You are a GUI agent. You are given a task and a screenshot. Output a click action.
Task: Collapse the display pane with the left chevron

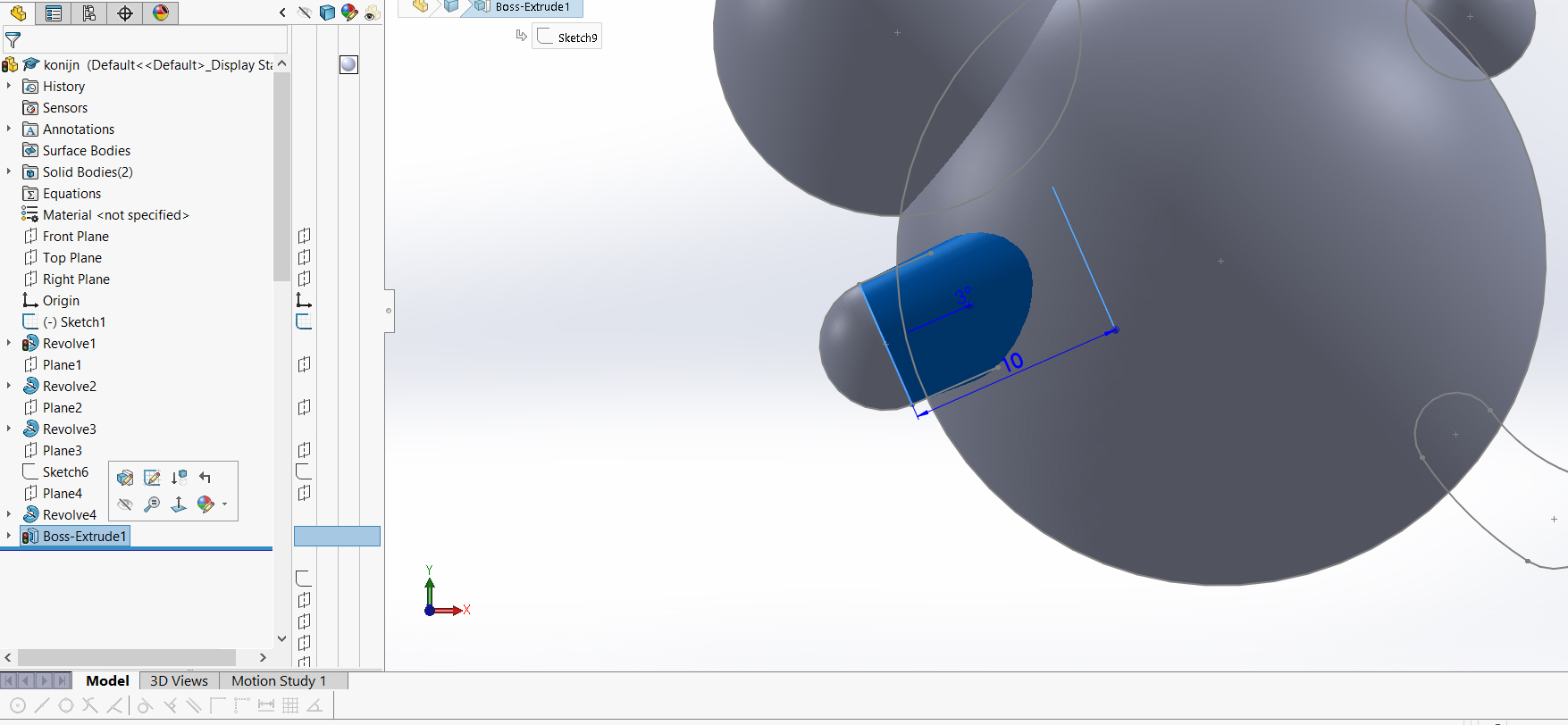click(282, 12)
